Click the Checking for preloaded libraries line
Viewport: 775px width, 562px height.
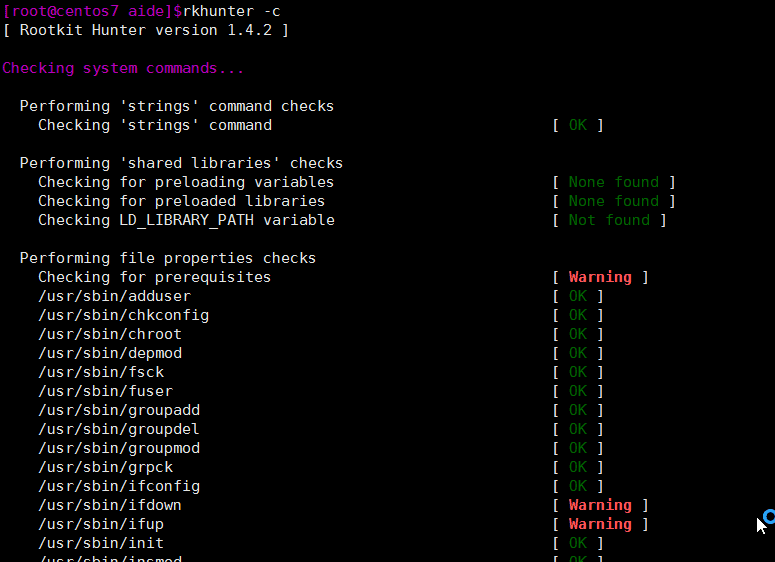(181, 201)
